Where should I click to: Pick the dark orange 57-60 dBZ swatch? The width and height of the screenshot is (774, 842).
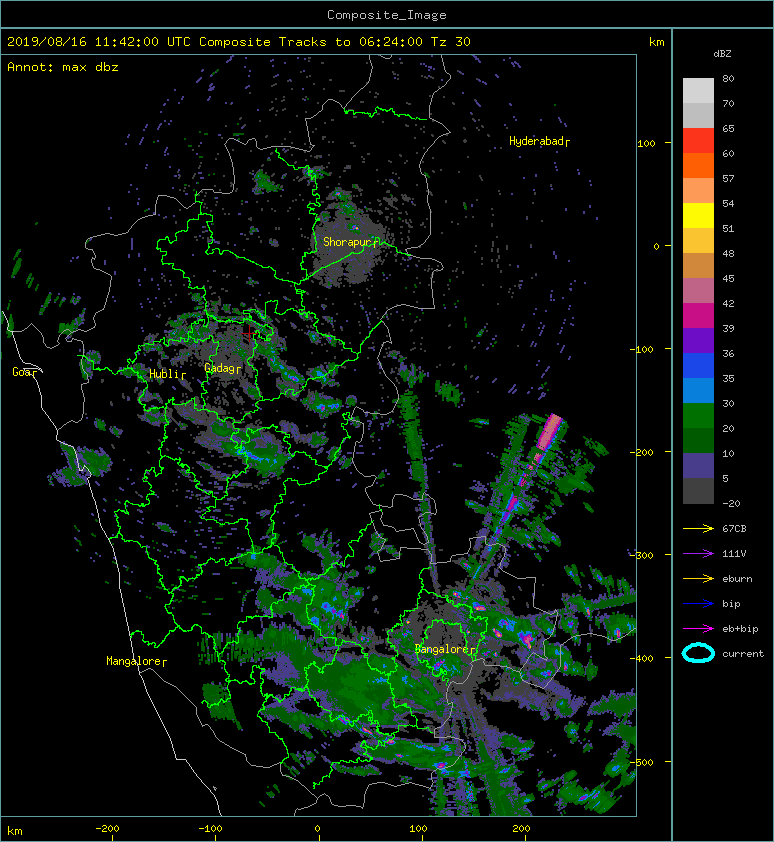(x=698, y=165)
